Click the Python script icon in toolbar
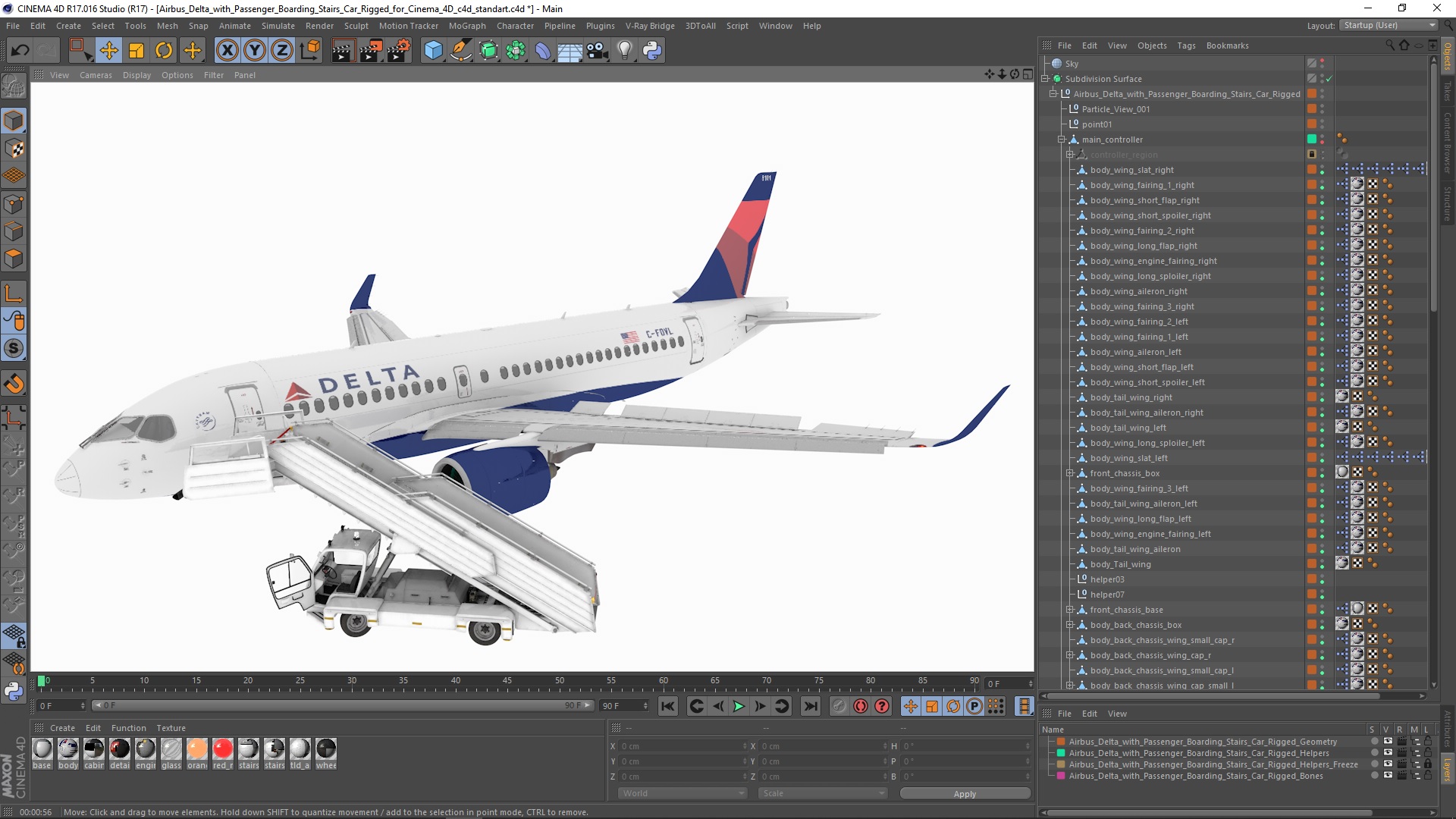The image size is (1456, 819). pos(652,51)
